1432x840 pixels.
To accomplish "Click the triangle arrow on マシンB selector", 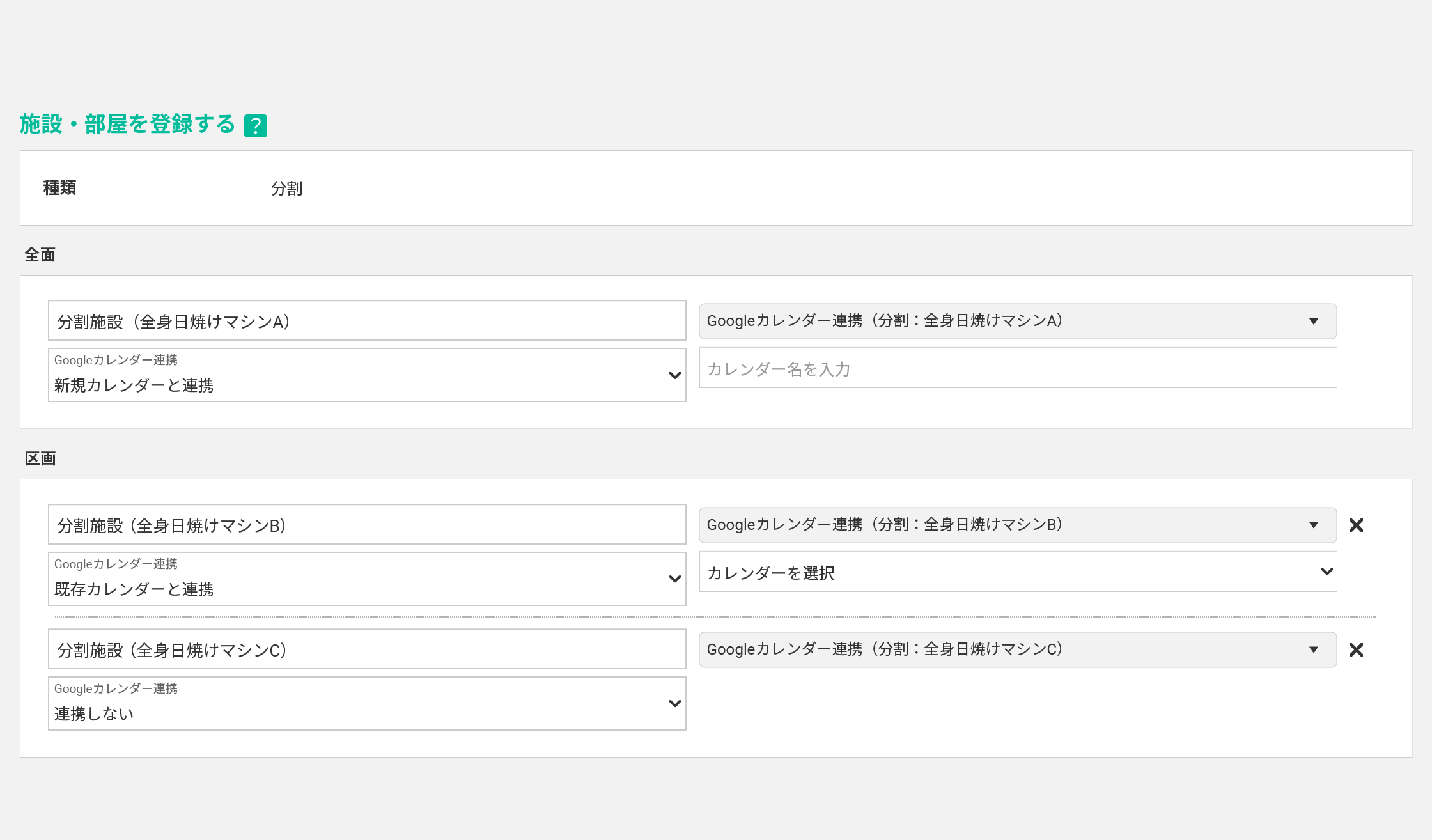I will pyautogui.click(x=1313, y=525).
